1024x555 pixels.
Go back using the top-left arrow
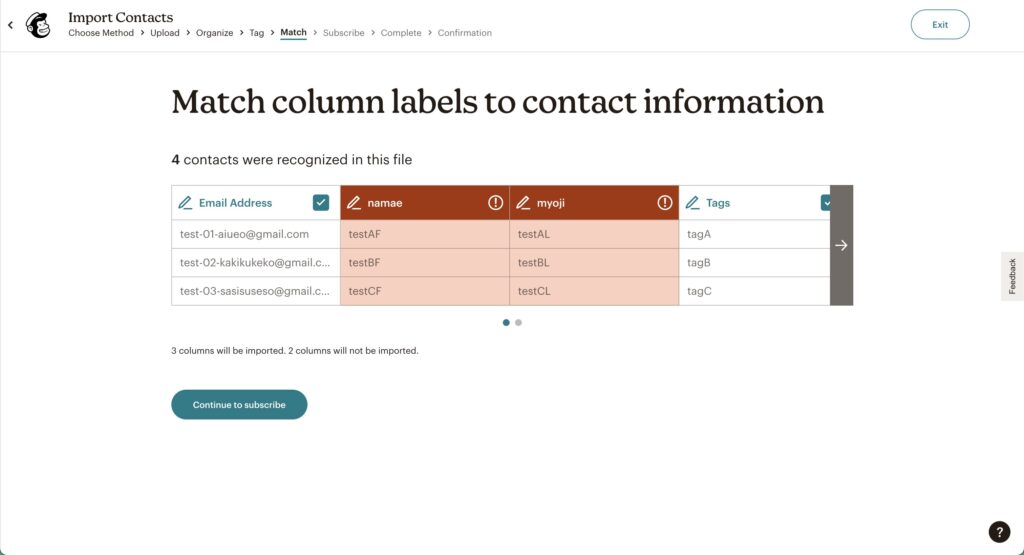pos(10,25)
